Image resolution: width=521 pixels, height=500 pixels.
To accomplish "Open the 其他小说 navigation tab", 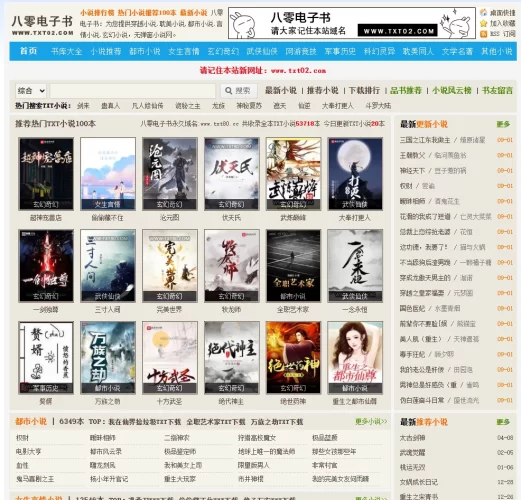I will click(496, 51).
